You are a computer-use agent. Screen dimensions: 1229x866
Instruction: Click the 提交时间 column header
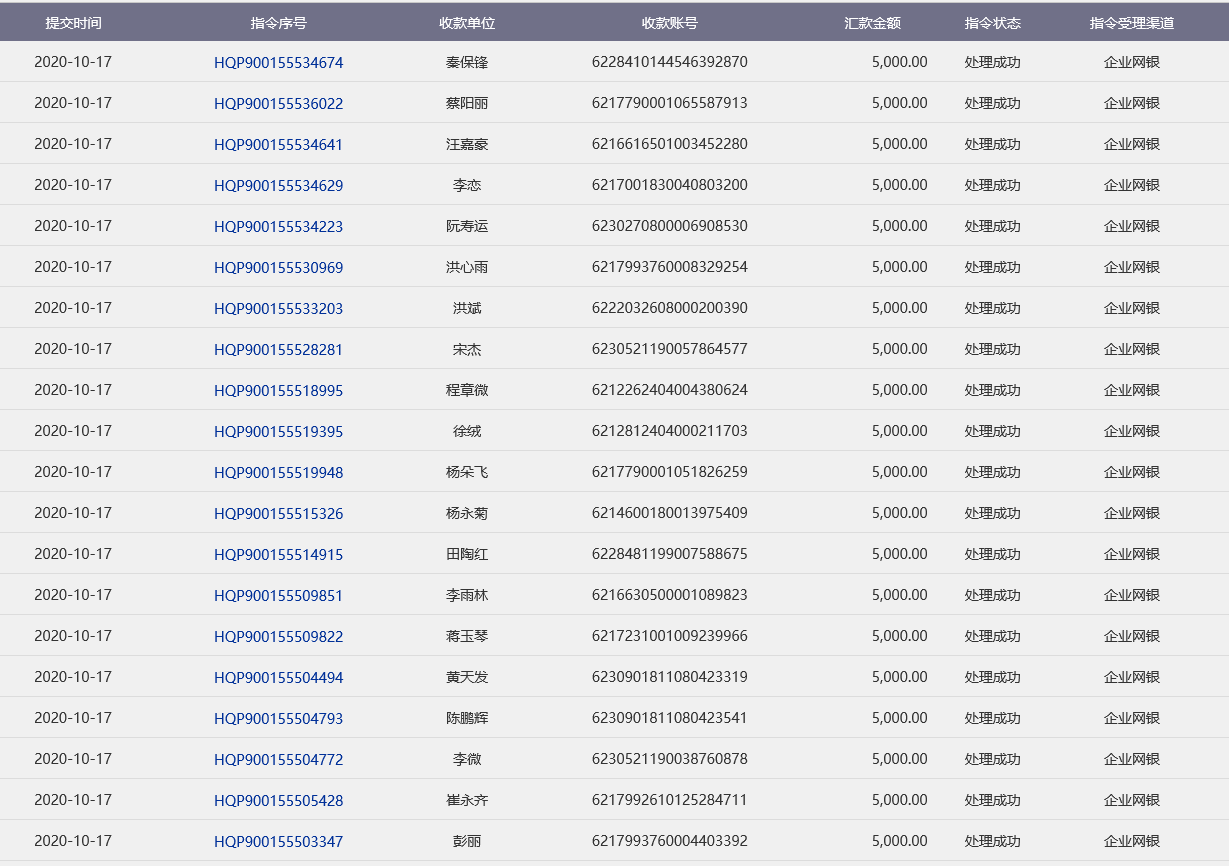point(73,23)
